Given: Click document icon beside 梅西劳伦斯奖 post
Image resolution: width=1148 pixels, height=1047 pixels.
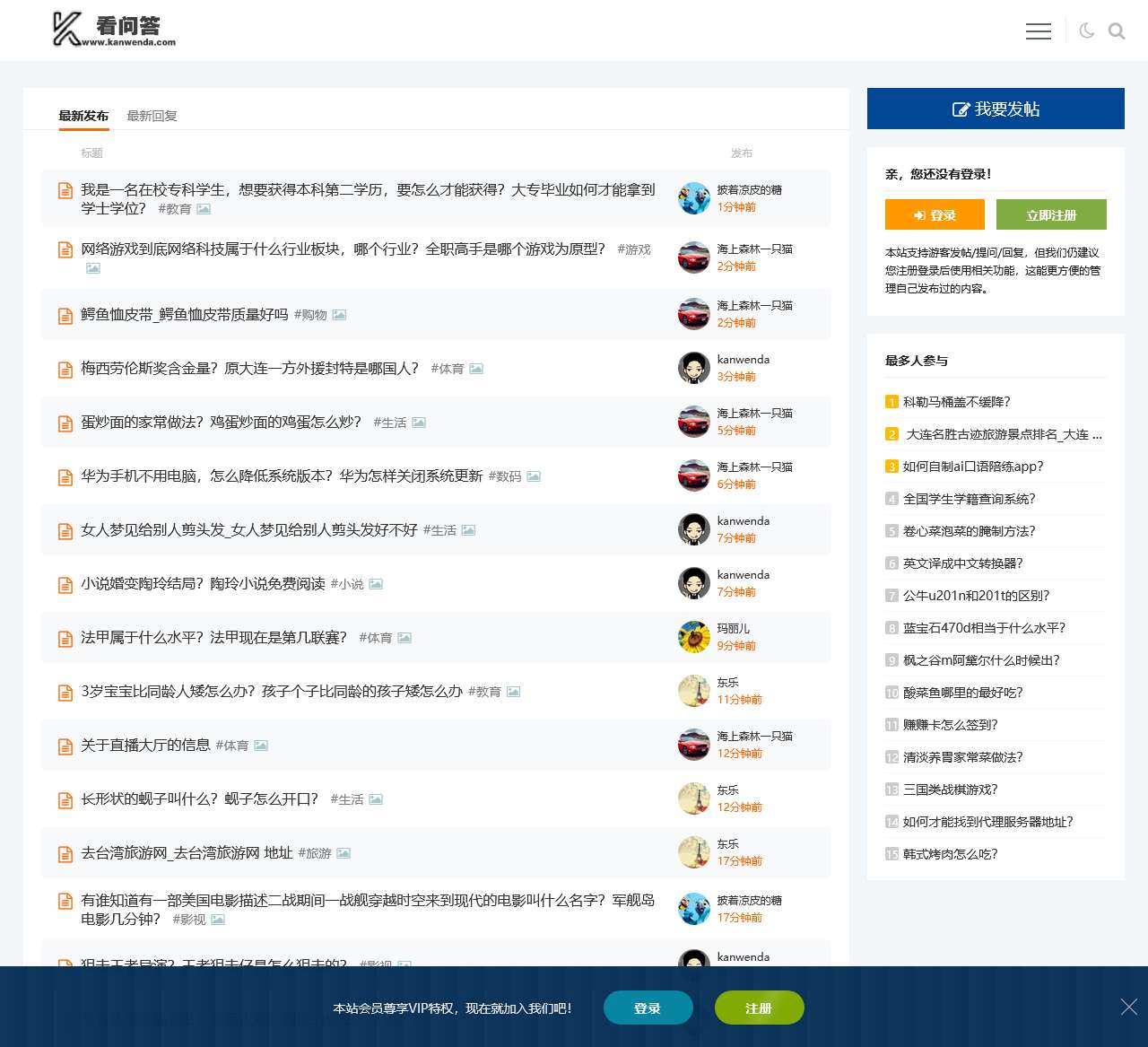Looking at the screenshot, I should pos(65,370).
